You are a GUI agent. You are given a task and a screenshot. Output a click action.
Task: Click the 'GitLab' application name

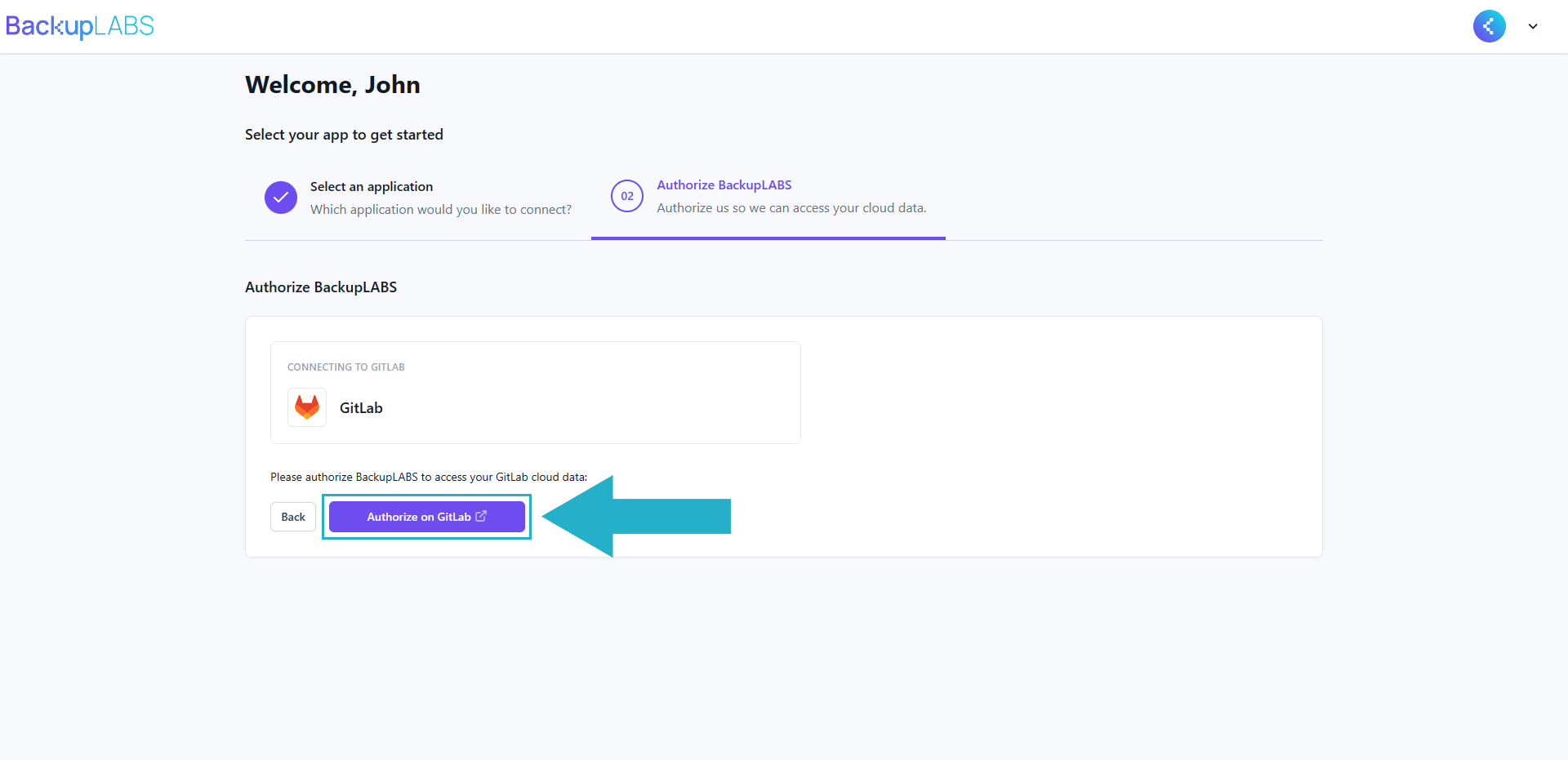[361, 408]
